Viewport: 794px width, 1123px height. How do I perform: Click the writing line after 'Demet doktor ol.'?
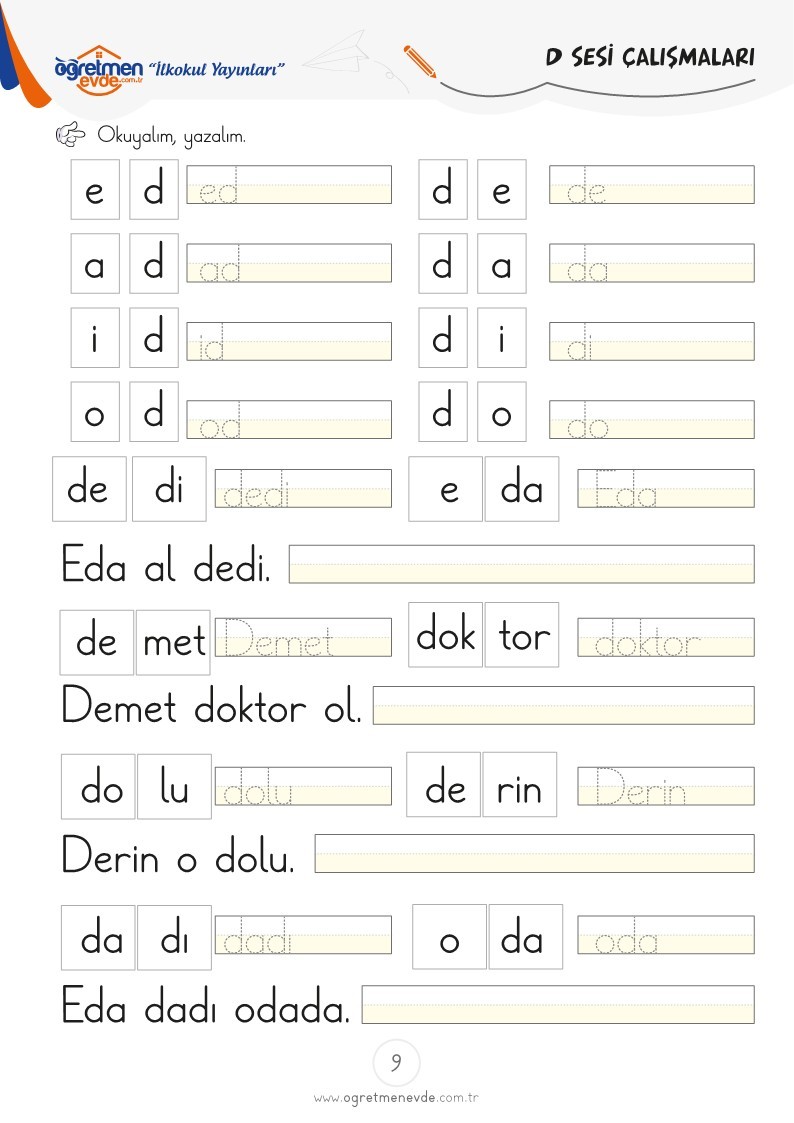(x=563, y=705)
